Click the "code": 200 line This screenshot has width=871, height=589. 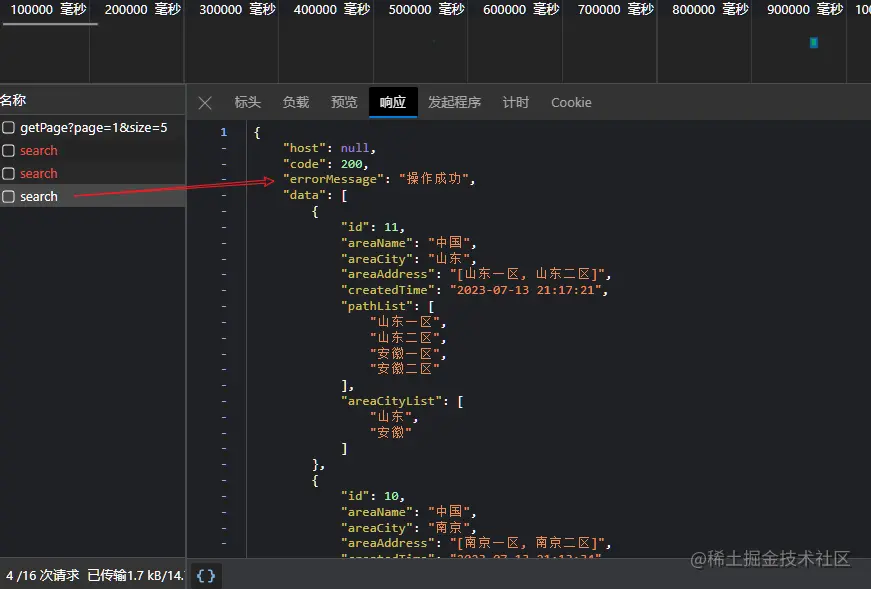click(x=326, y=164)
